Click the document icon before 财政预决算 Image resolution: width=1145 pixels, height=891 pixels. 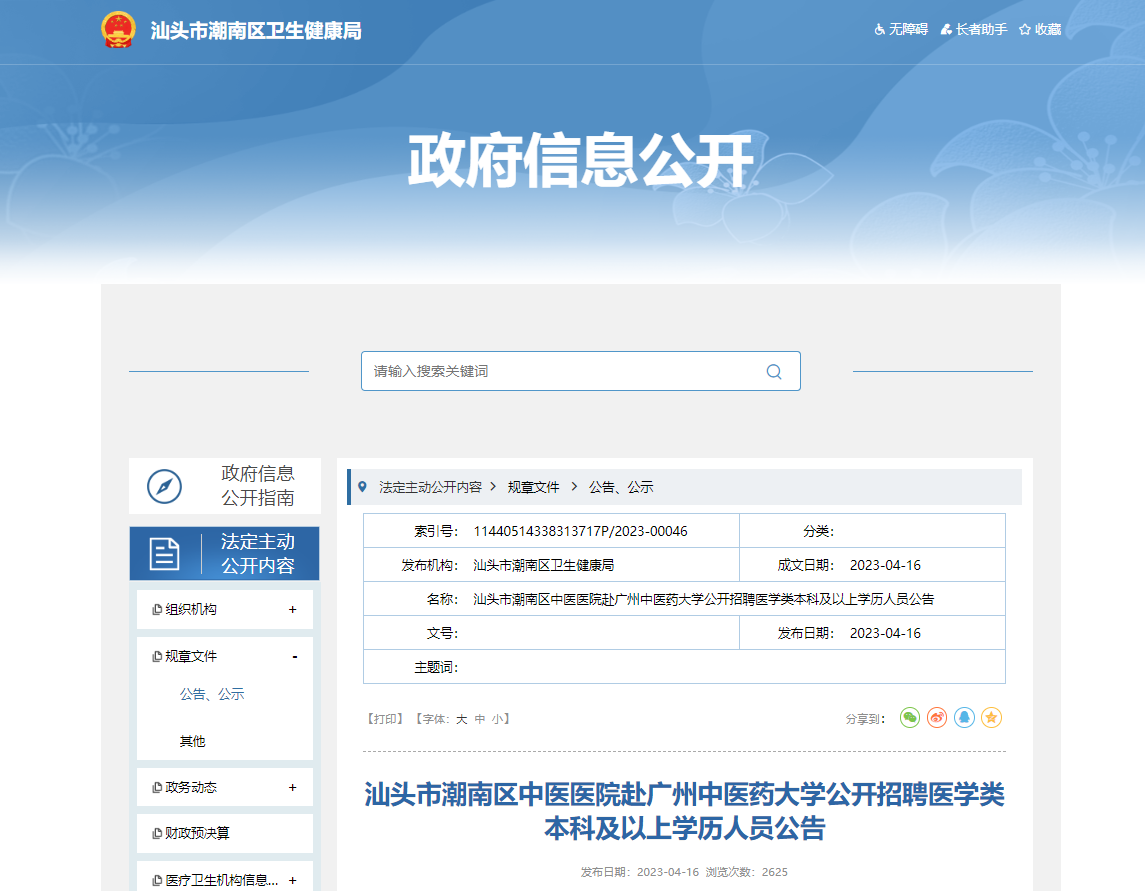point(156,834)
